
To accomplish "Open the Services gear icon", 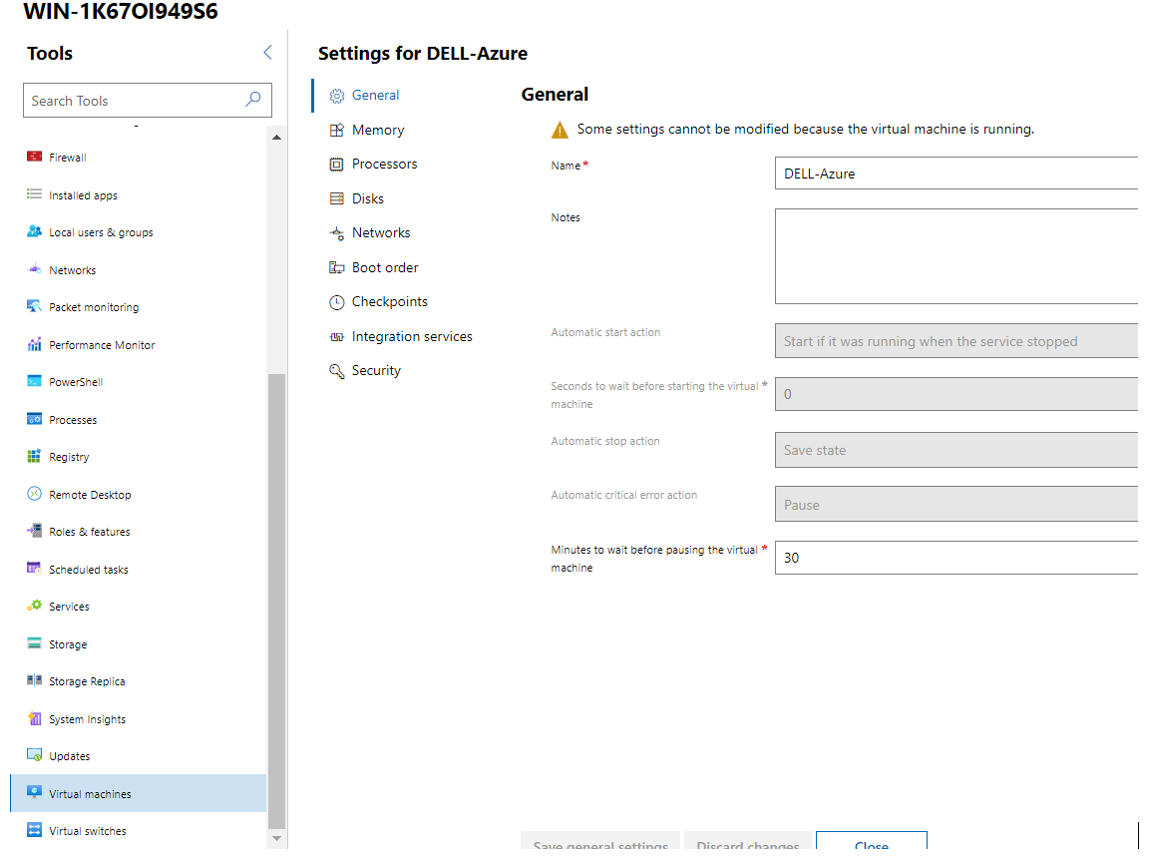I will [x=34, y=605].
